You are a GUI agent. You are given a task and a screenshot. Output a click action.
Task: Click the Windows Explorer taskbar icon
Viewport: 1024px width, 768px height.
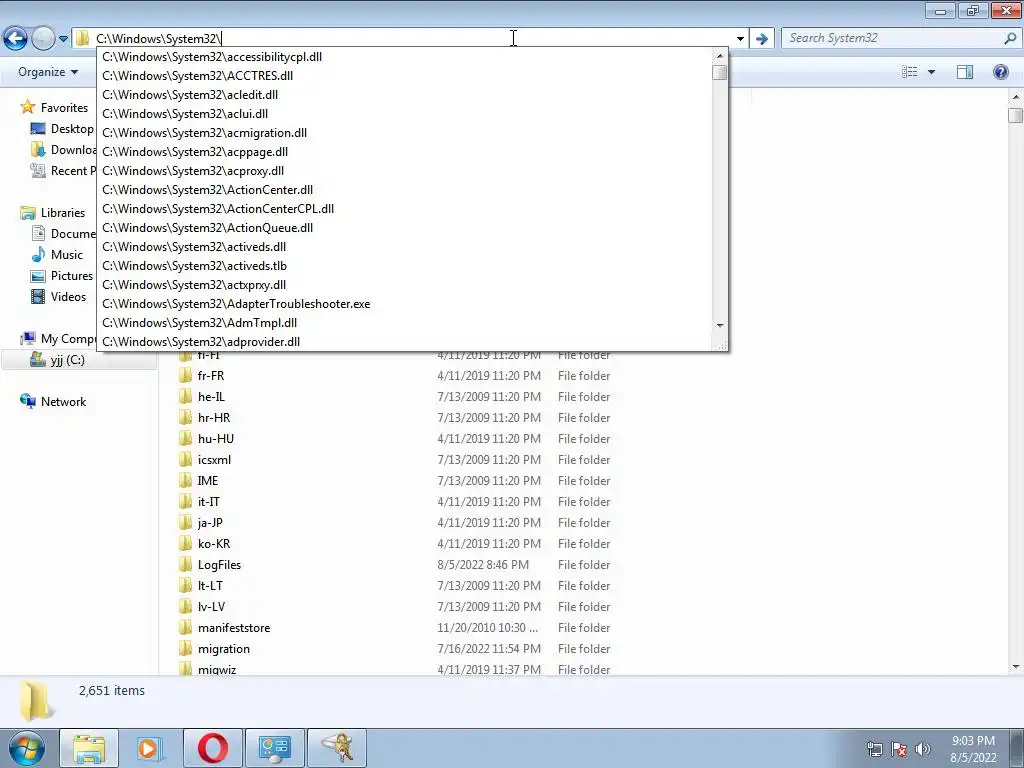(89, 748)
